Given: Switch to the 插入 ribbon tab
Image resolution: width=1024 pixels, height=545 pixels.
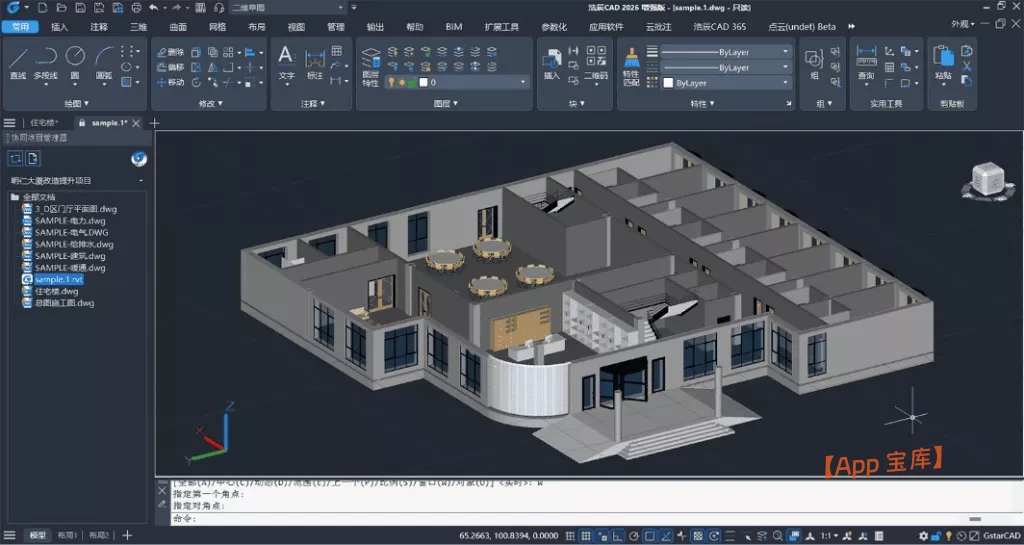Looking at the screenshot, I should pos(59,27).
